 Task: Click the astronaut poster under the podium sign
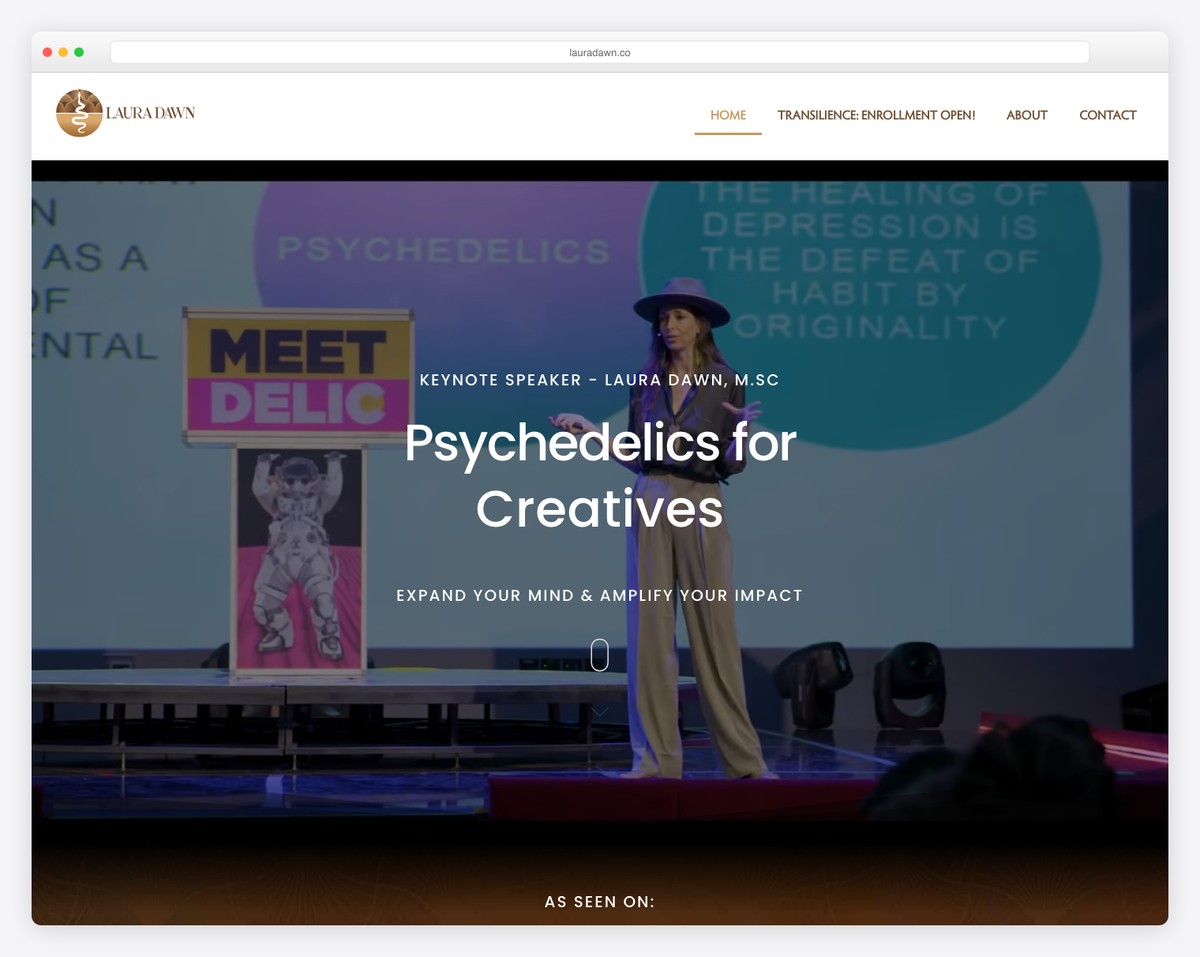[x=299, y=558]
